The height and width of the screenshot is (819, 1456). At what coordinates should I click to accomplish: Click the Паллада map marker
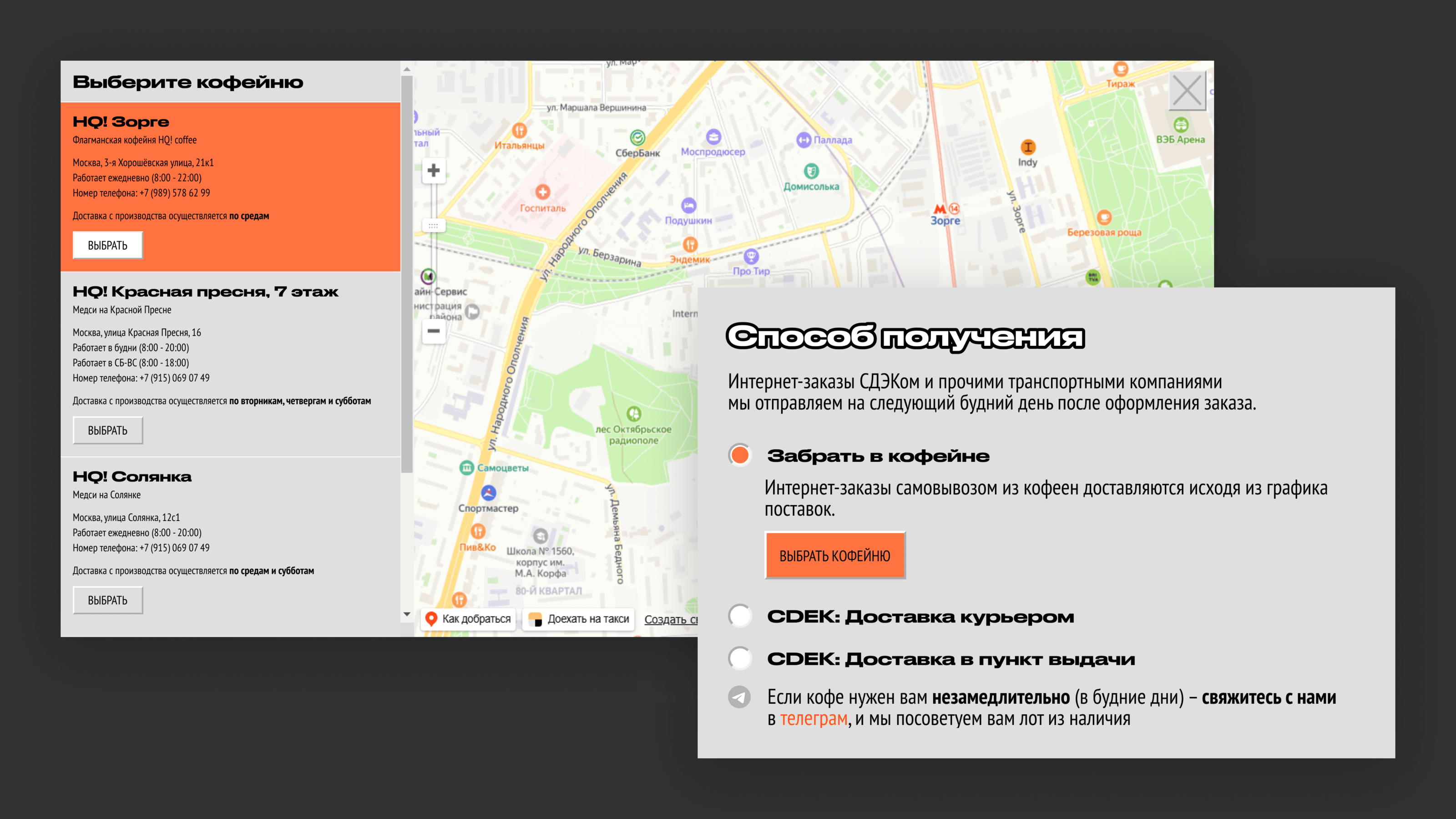click(803, 140)
